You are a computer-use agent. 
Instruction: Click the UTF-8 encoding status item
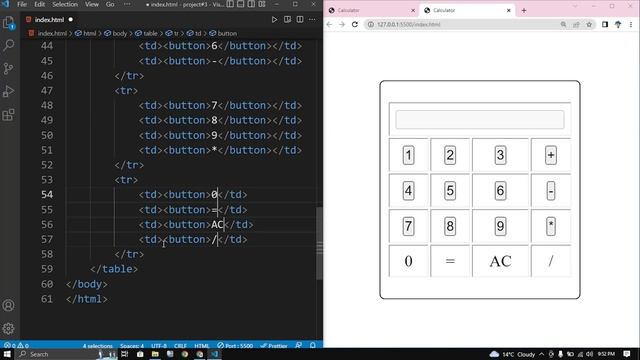tap(159, 346)
